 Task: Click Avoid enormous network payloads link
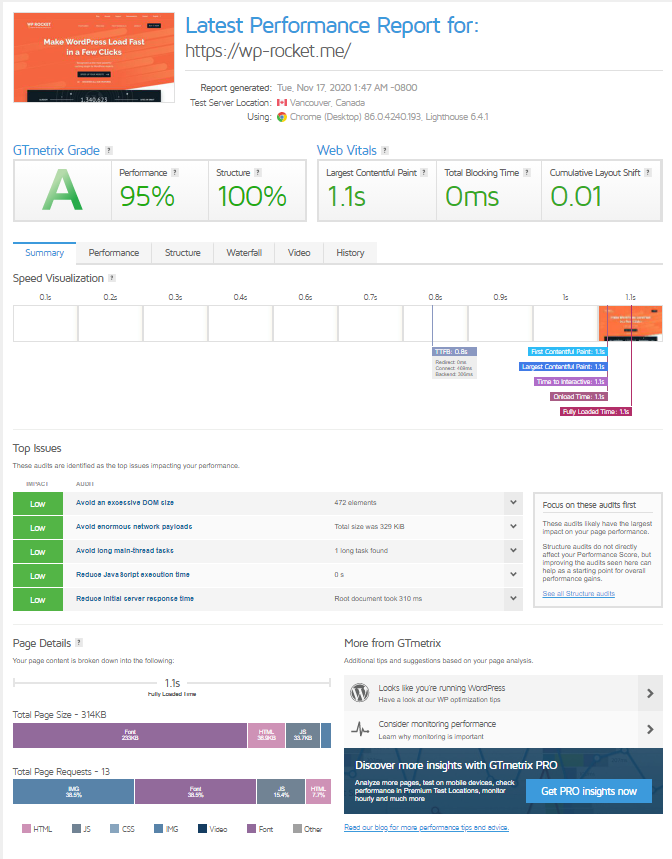pyautogui.click(x=134, y=527)
